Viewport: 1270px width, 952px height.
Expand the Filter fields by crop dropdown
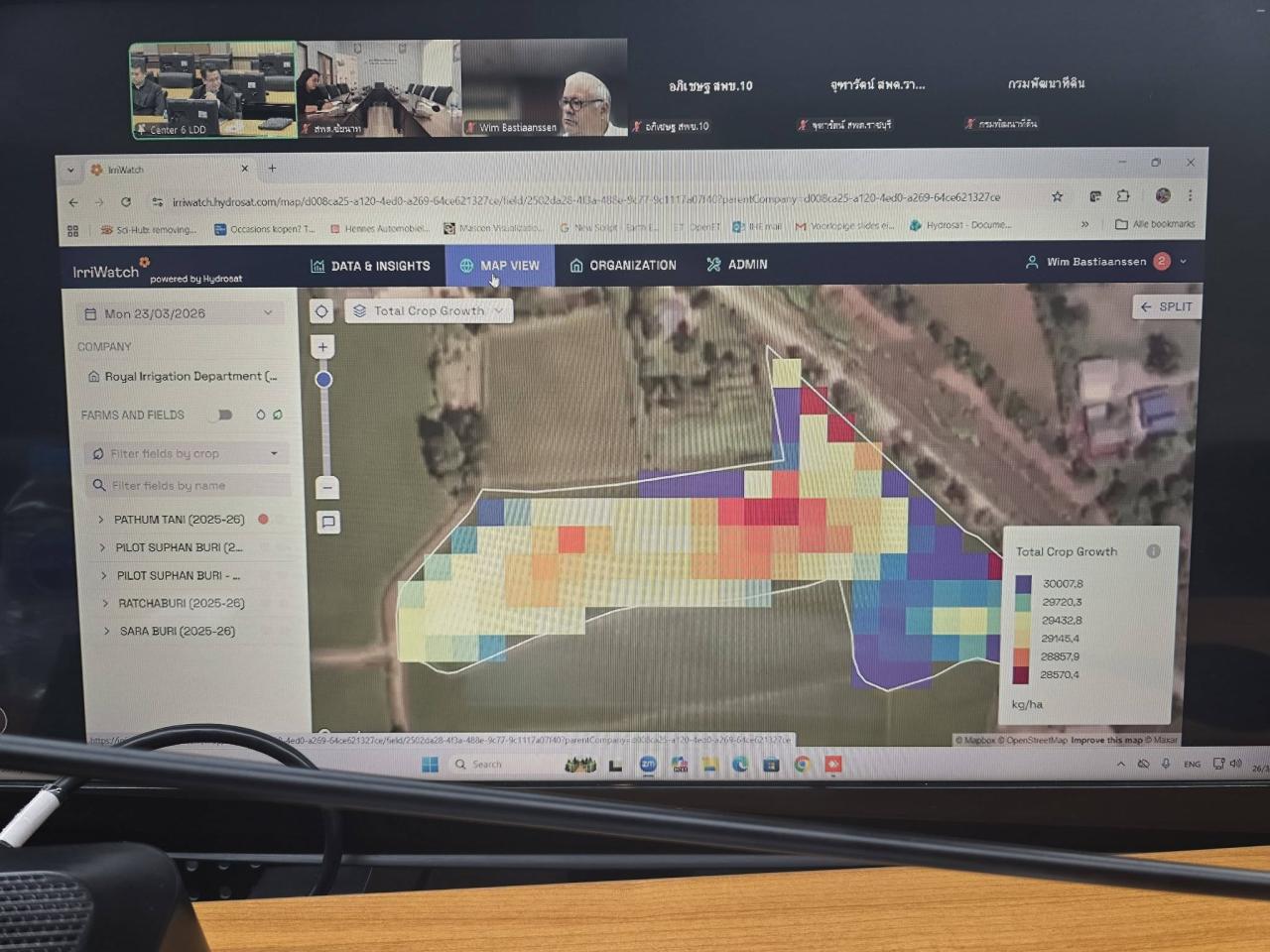[186, 453]
